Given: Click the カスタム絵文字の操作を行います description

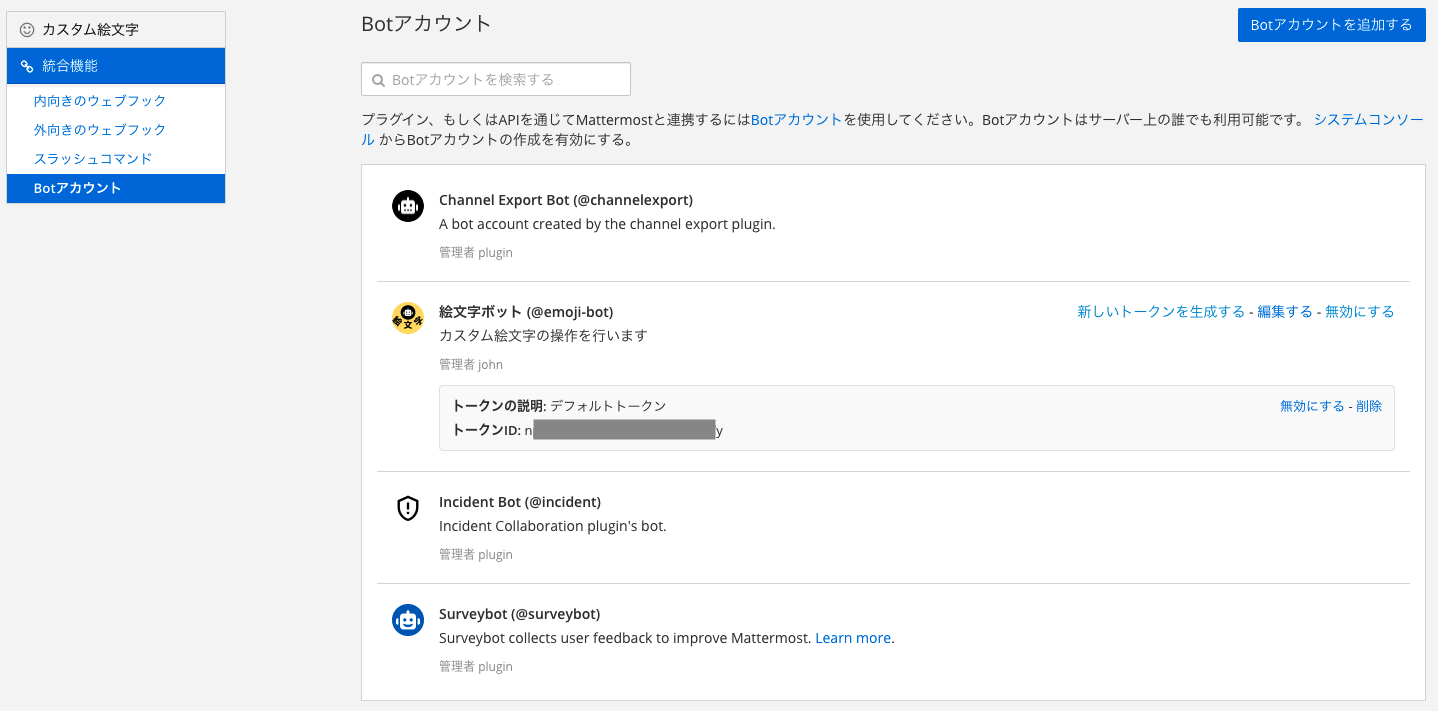Looking at the screenshot, I should (543, 336).
